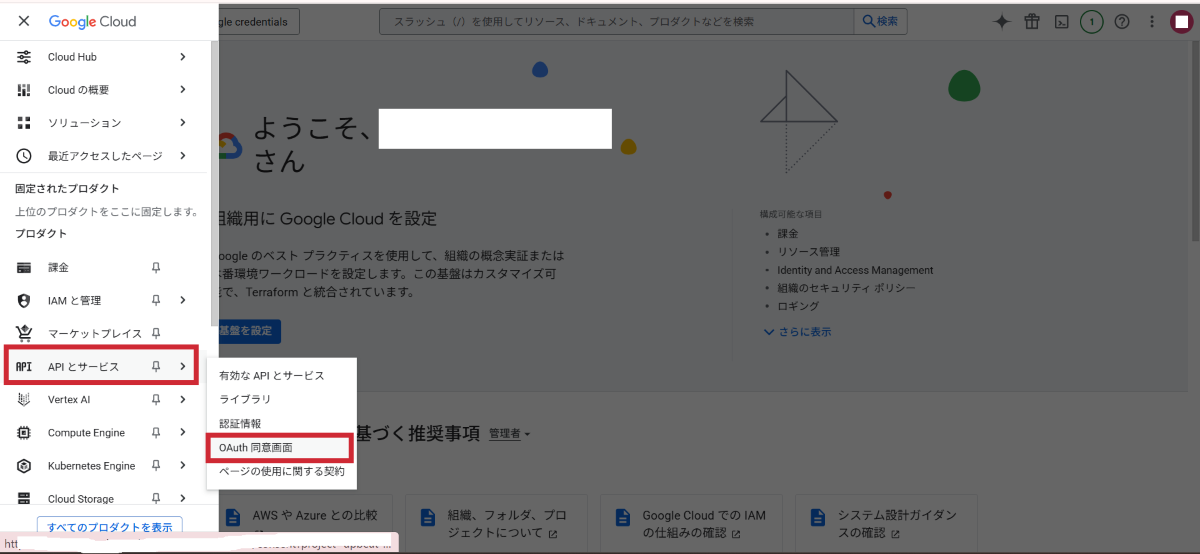Click the Gemini sparkle icon in header
1200x554 pixels.
click(1002, 21)
